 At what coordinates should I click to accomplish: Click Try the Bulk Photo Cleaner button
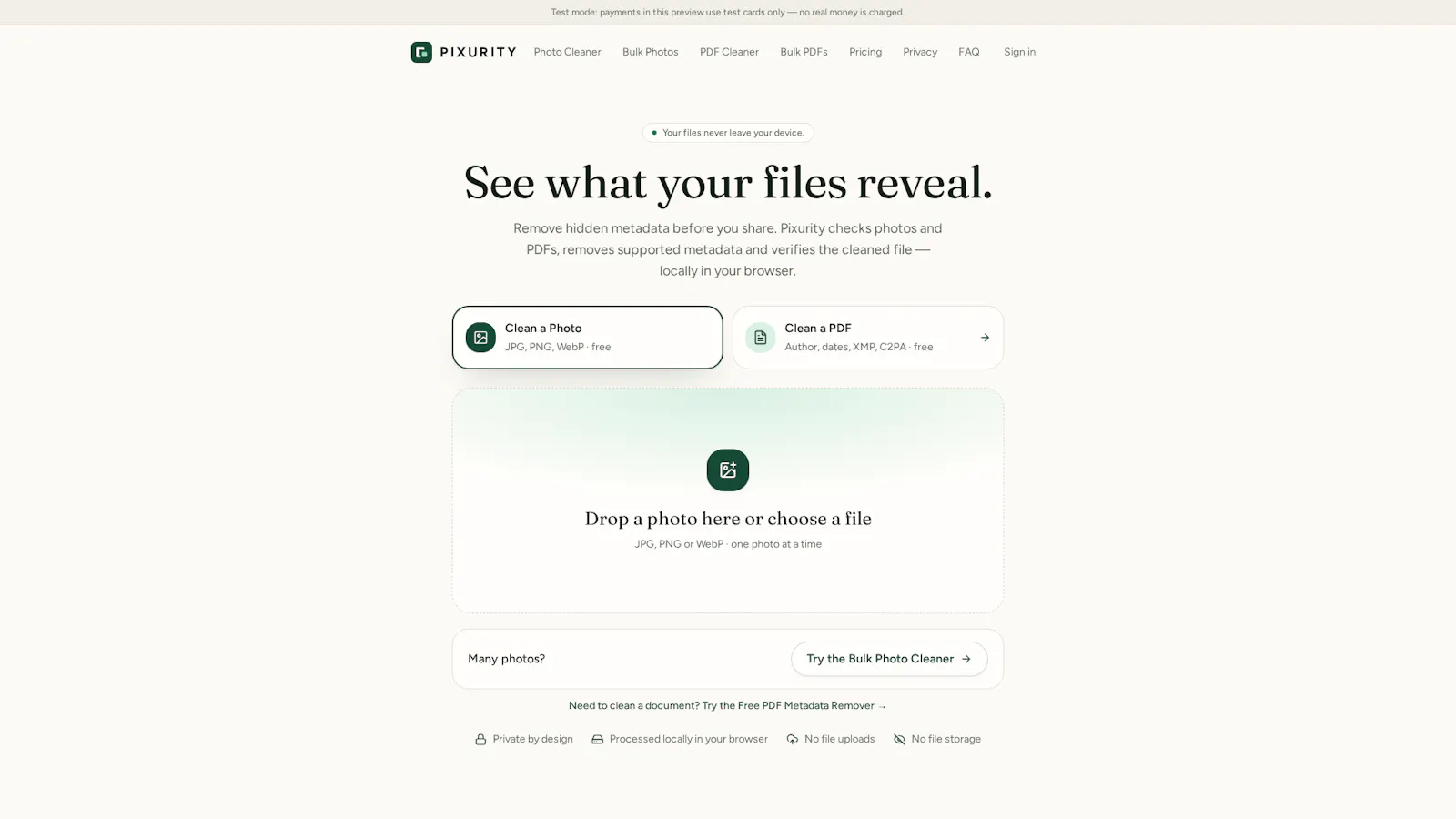(889, 659)
